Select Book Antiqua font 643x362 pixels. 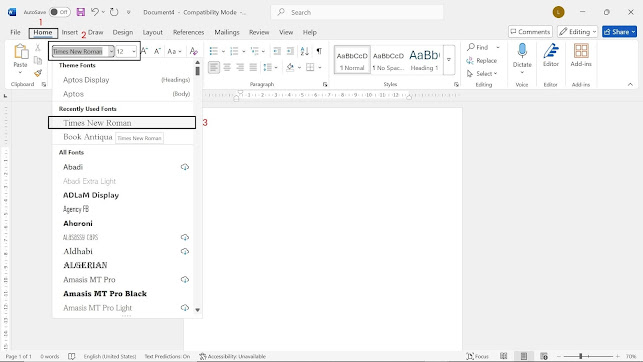coord(87,137)
